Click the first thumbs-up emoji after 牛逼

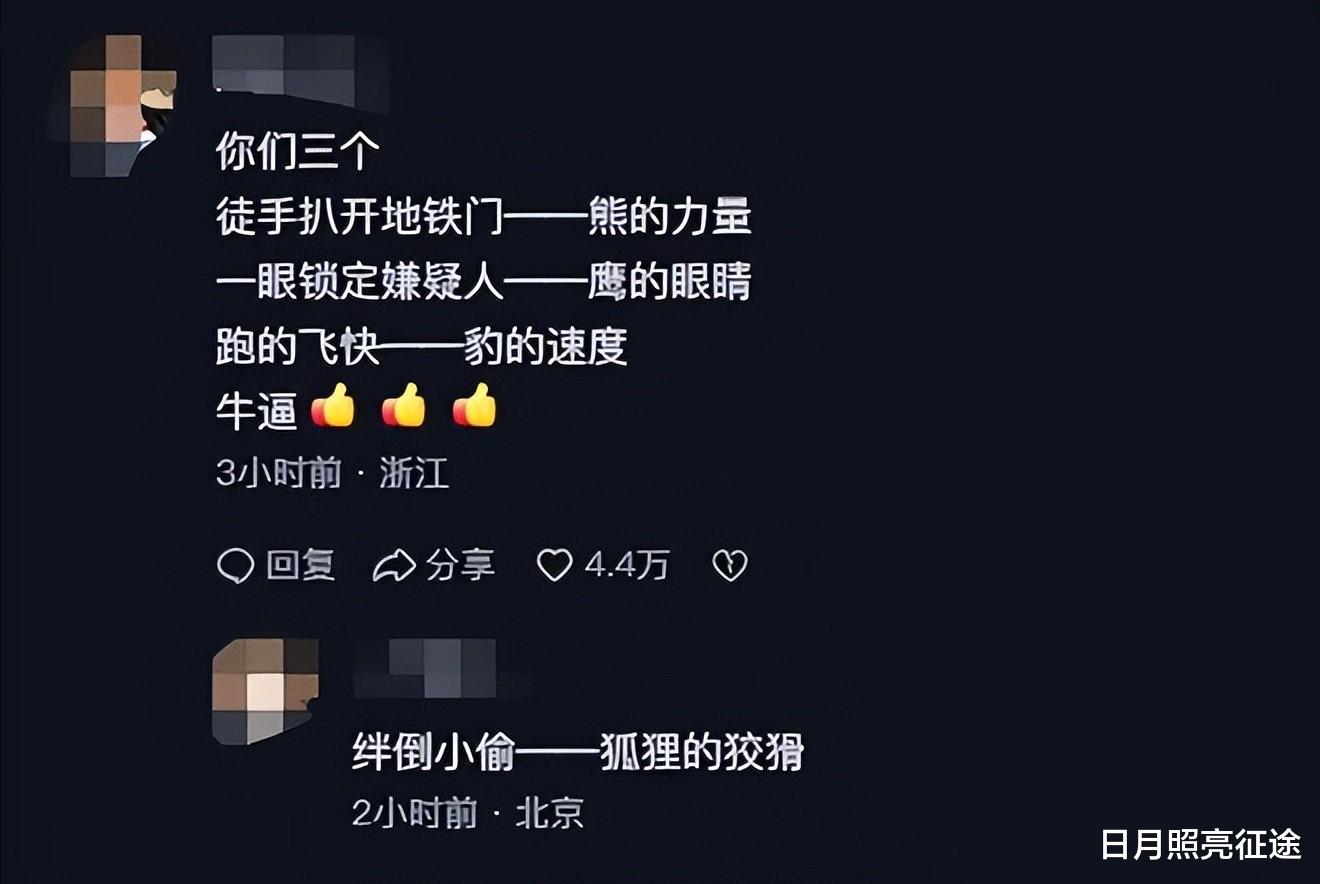click(x=333, y=406)
